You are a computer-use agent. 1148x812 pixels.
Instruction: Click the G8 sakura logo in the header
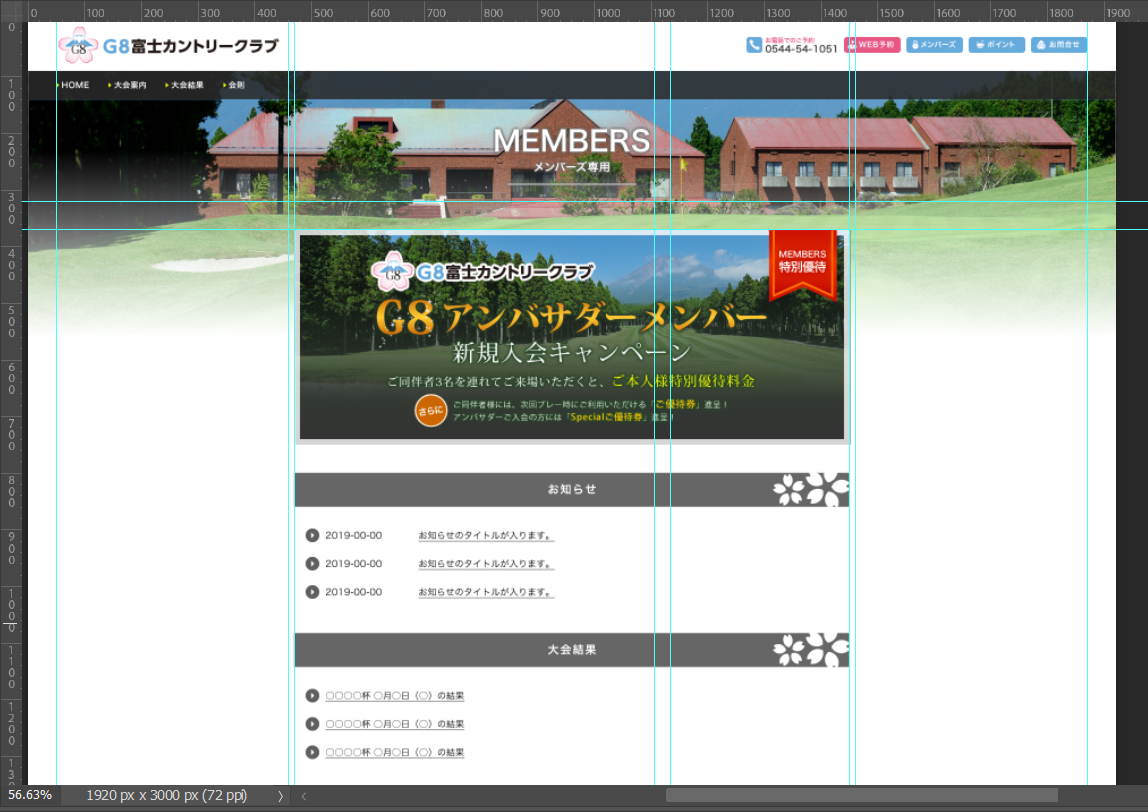click(x=78, y=45)
